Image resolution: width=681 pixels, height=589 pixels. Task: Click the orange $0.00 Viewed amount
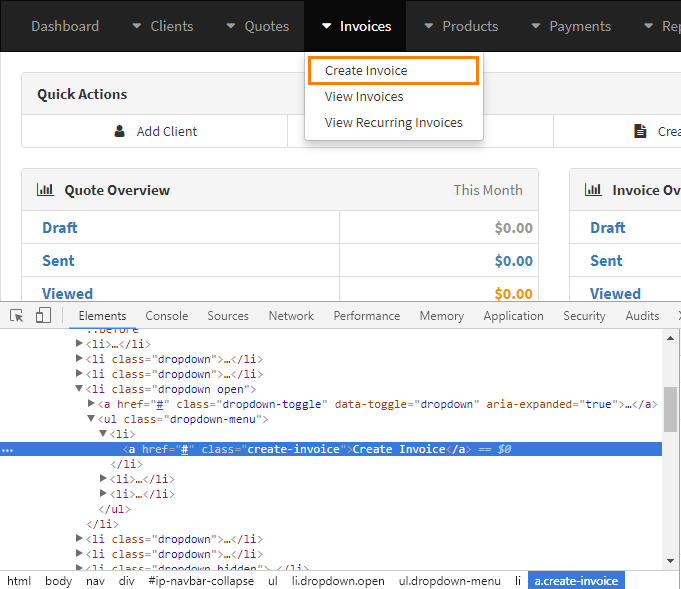coord(513,294)
